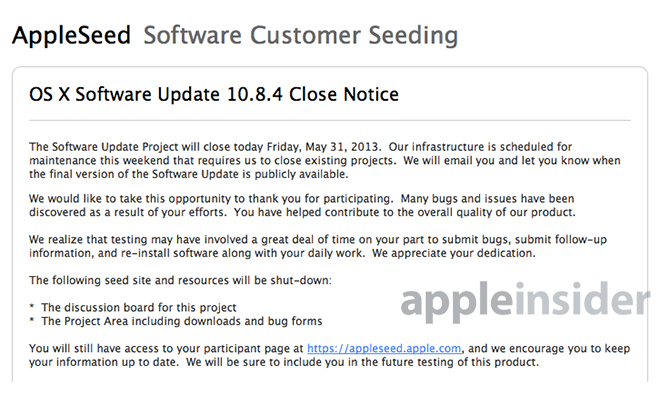660x395 pixels.
Task: Click the AppleSeed title text
Action: click(71, 35)
